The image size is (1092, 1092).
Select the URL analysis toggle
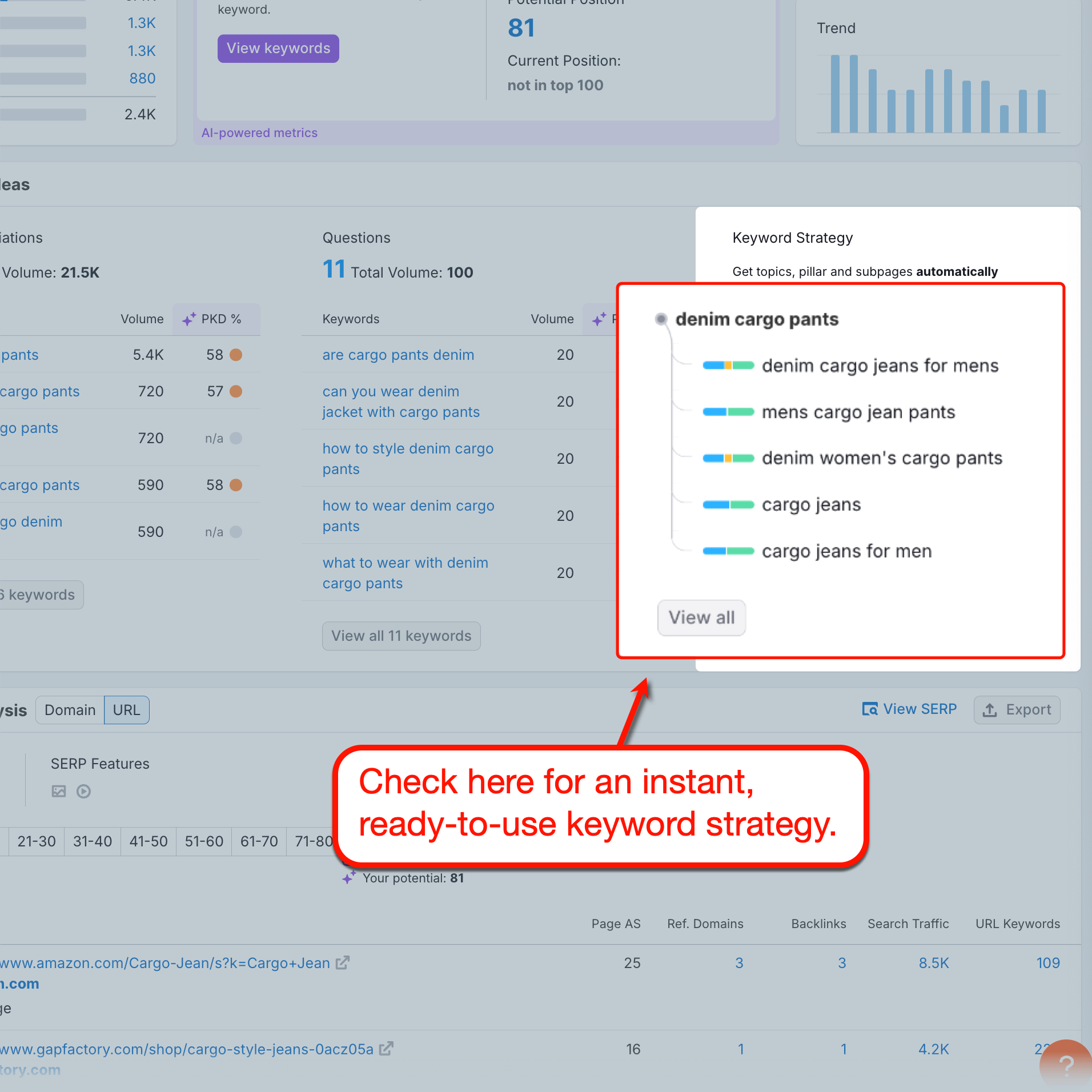click(126, 710)
